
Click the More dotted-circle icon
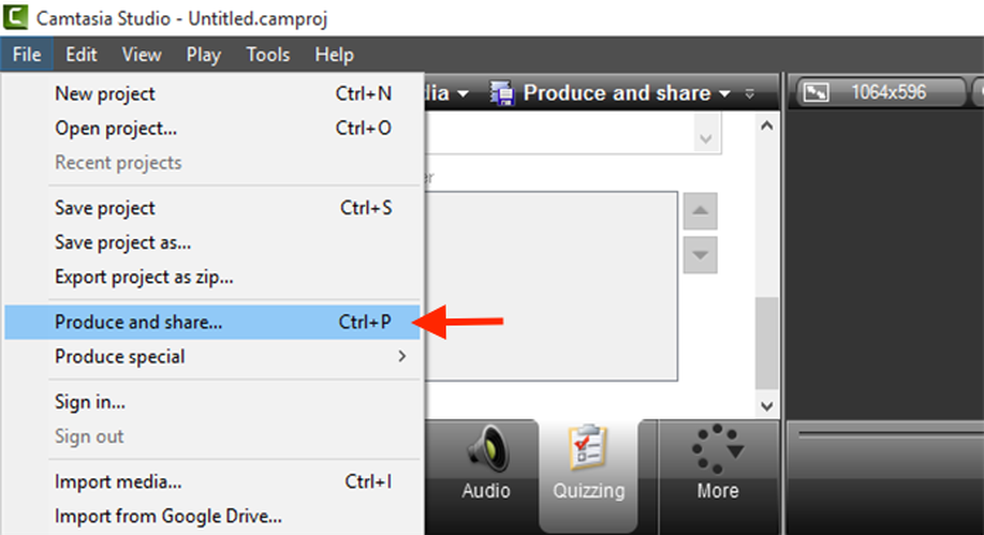718,452
